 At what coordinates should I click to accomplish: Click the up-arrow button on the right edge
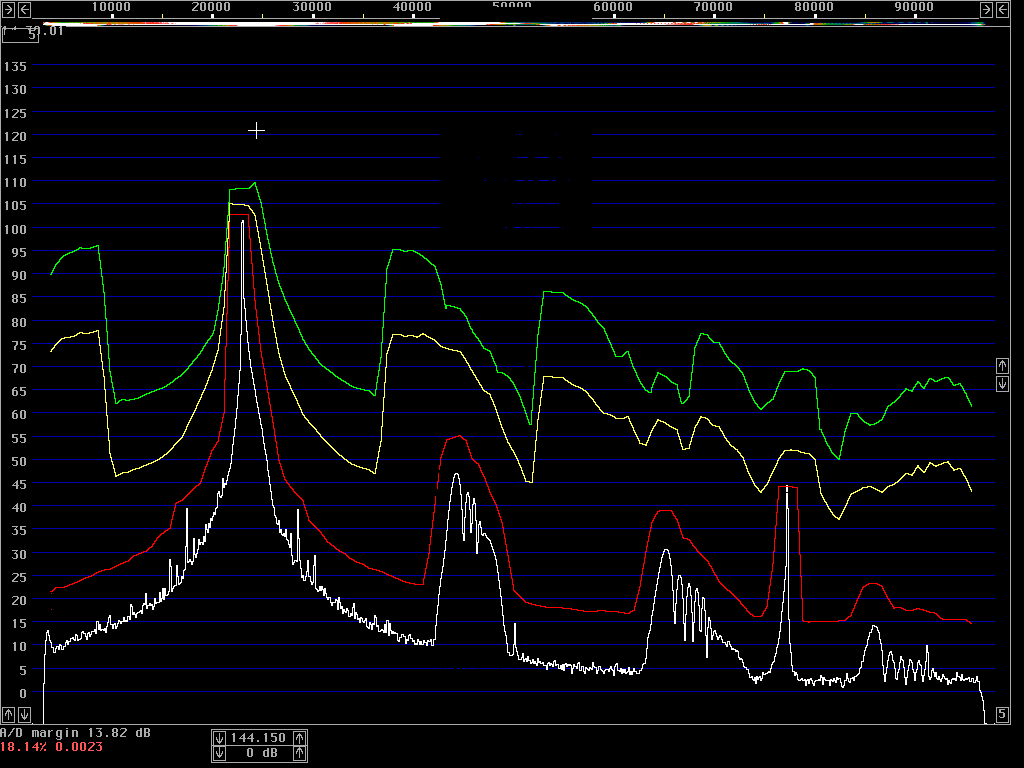[1002, 366]
